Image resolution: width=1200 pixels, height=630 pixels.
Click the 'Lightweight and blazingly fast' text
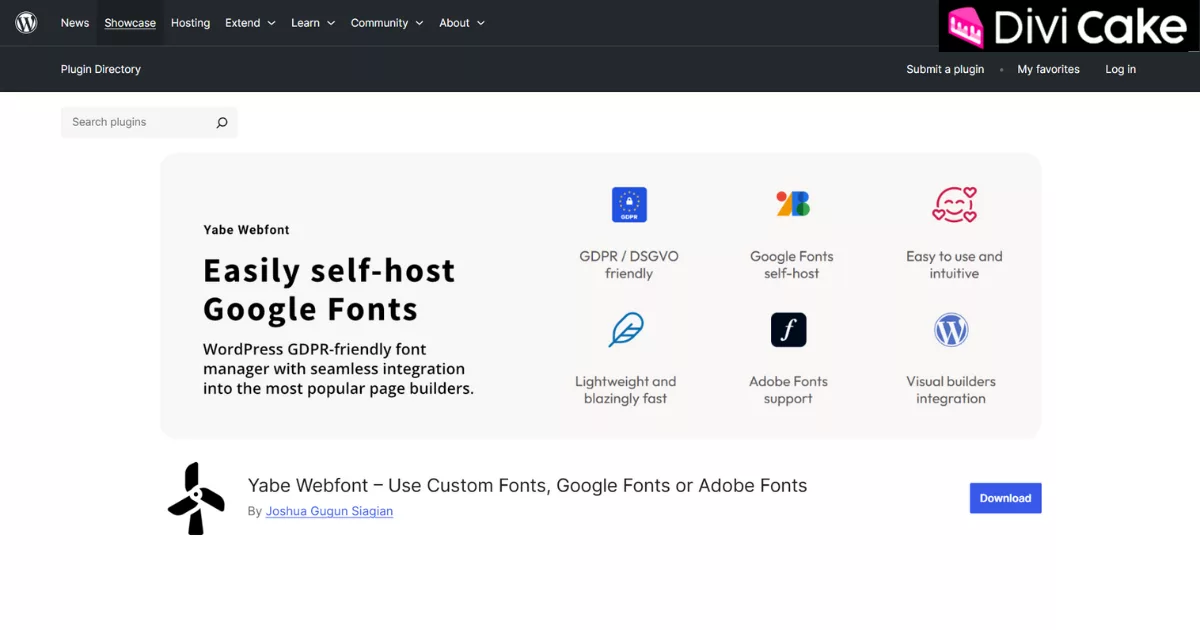click(x=626, y=390)
